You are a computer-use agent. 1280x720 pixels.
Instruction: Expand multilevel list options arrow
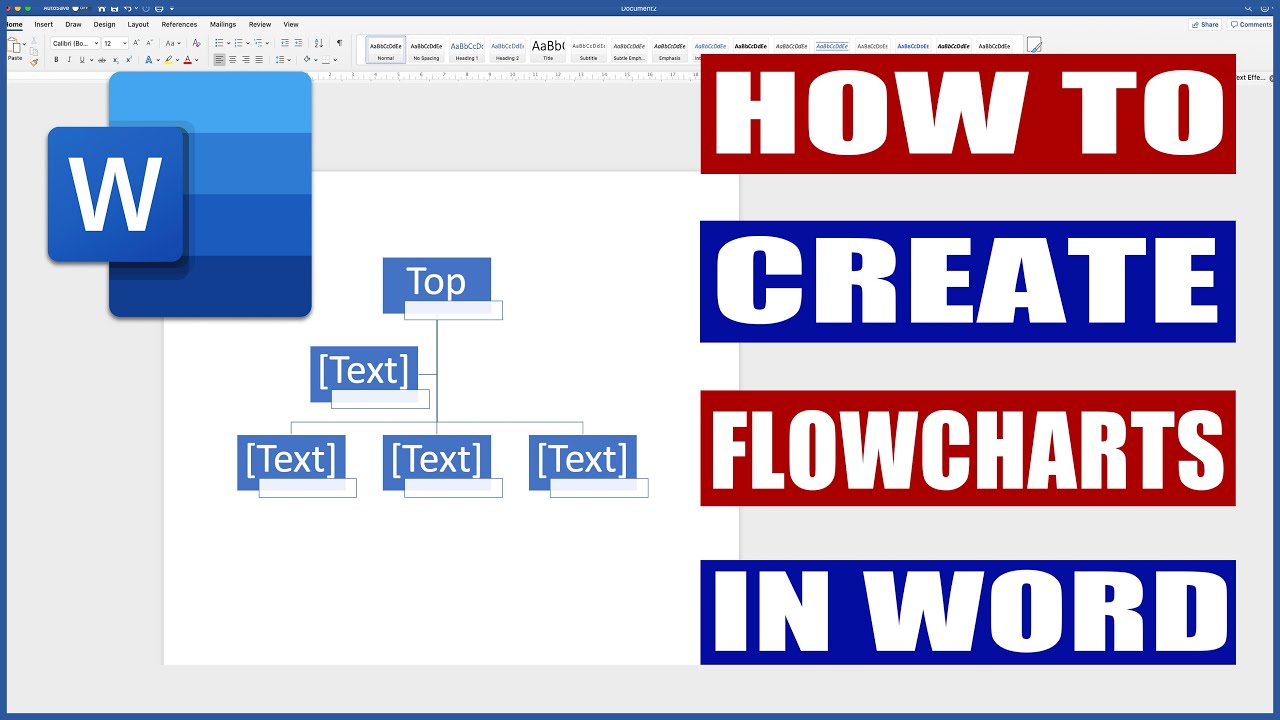coord(267,43)
